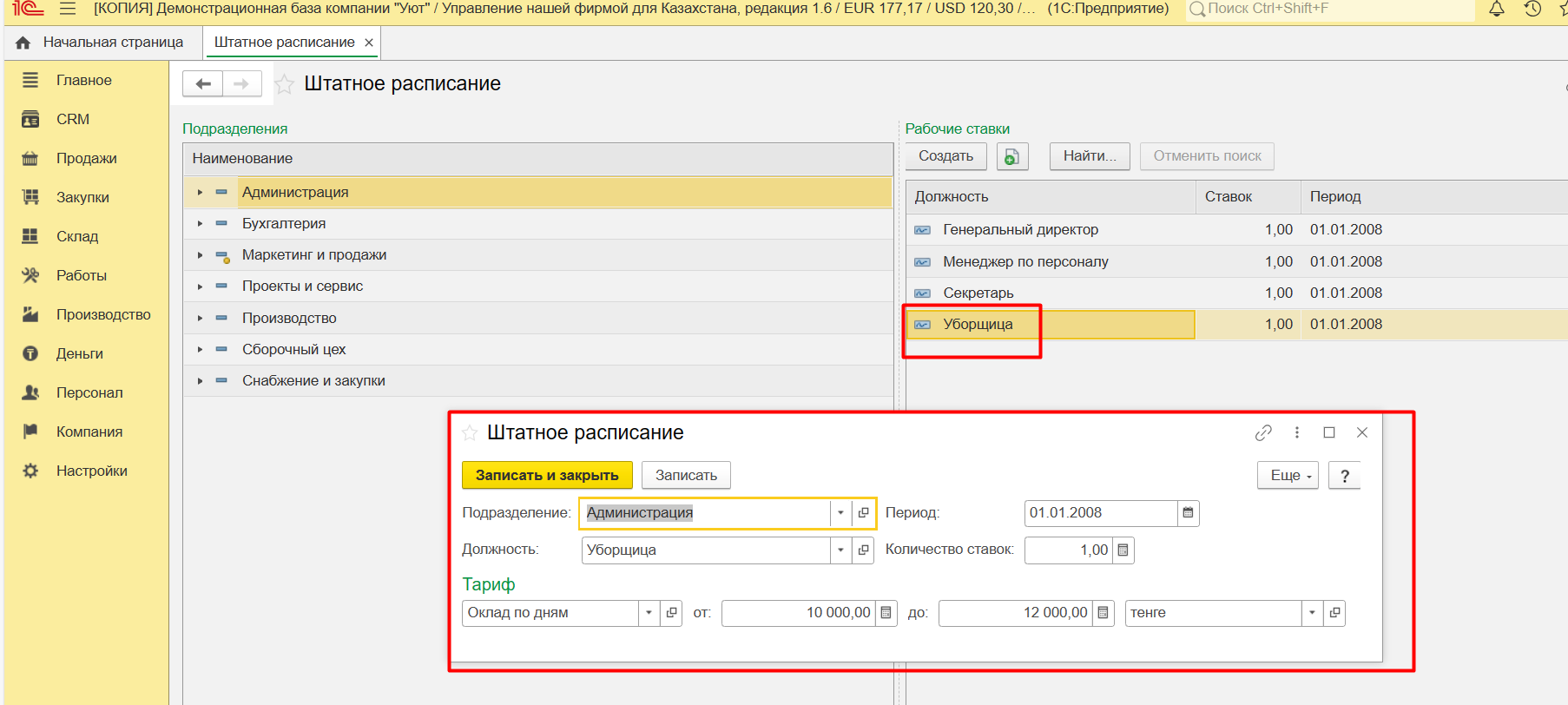
Task: Add Штатное расписание page to favorites star
Action: pos(284,84)
